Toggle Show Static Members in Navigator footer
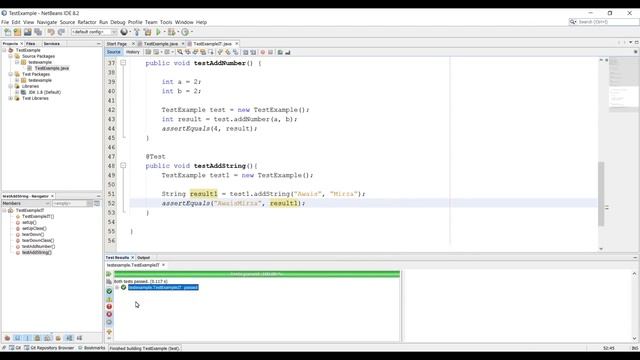This screenshot has height=360, width=640. click(x=28, y=338)
